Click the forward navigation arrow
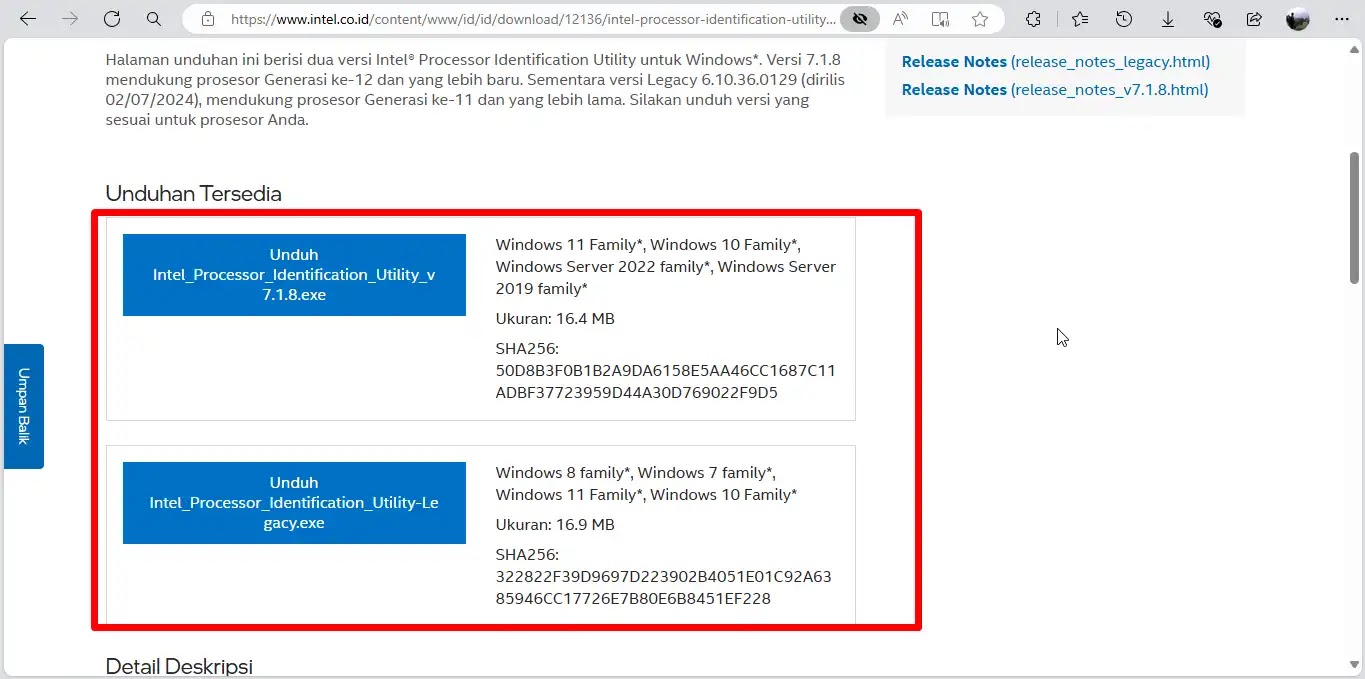The width and height of the screenshot is (1365, 679). coord(70,19)
